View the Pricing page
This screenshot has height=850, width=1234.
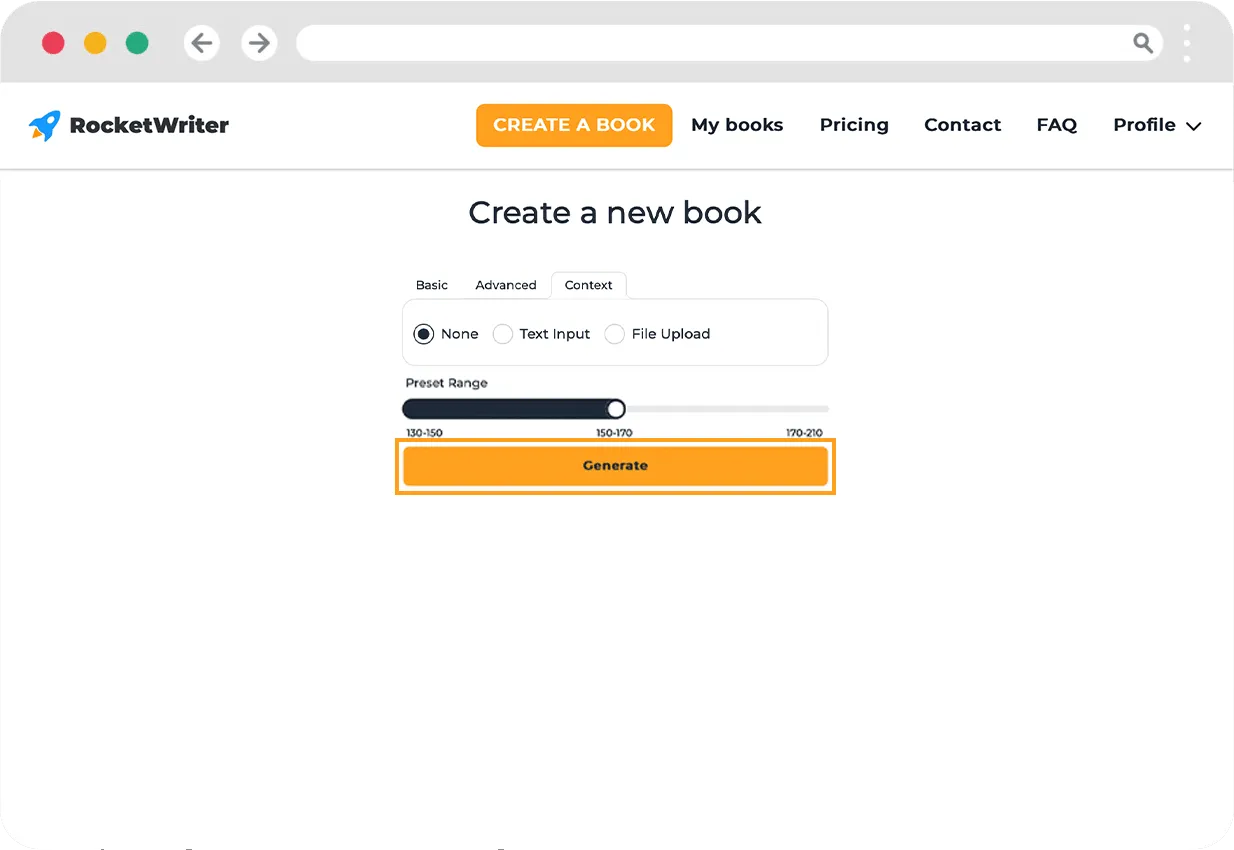854,125
